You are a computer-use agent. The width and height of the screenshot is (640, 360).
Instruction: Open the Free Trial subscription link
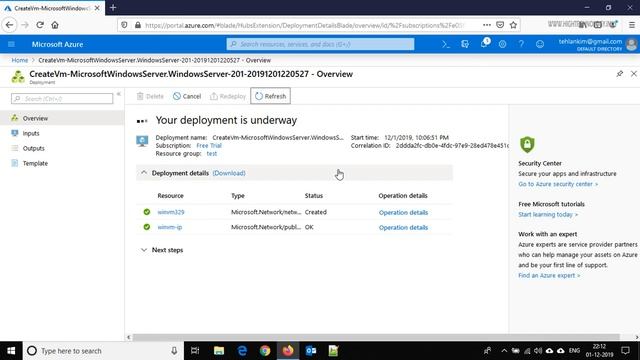tap(209, 145)
